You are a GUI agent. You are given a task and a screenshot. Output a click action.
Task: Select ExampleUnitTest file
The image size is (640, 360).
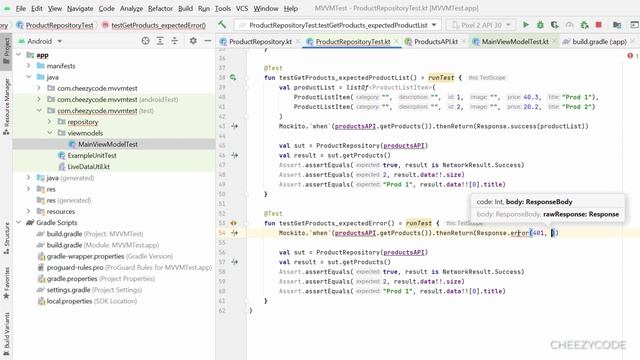click(x=92, y=156)
